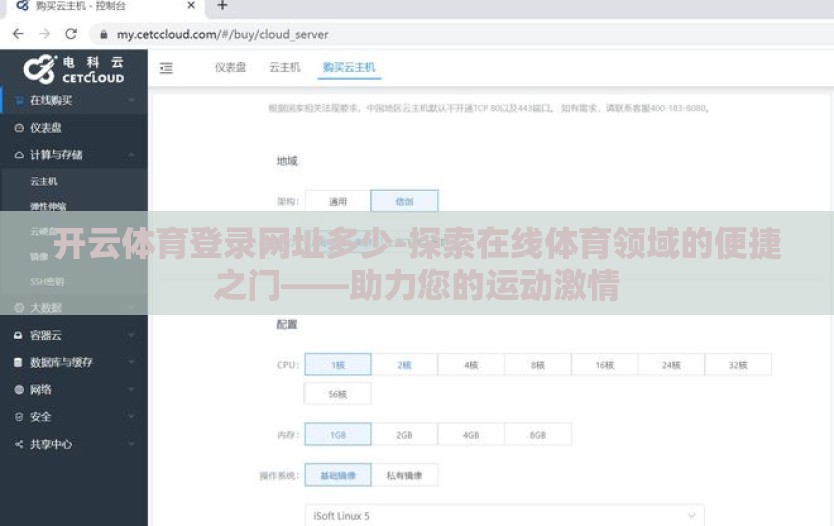This screenshot has height=526, width=834.
Task: Click the 共享中心 share icon
Action: pos(19,444)
